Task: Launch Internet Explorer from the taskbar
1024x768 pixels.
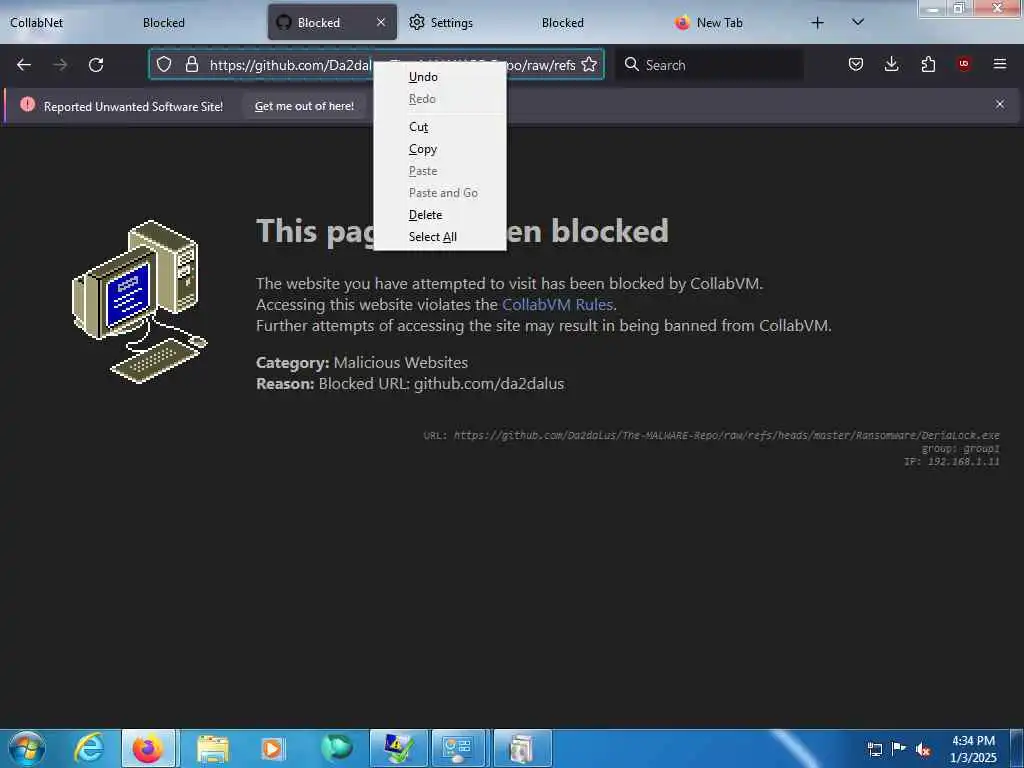Action: pyautogui.click(x=89, y=748)
